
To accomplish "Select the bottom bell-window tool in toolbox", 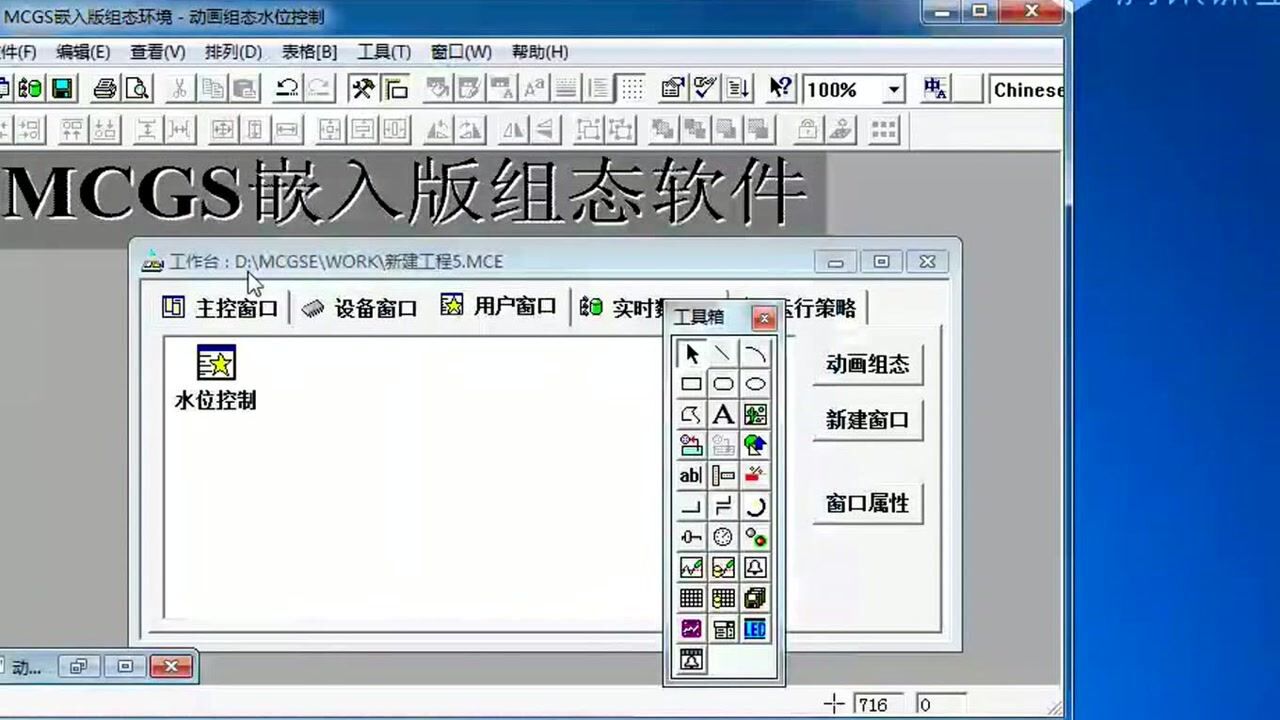I will tap(691, 660).
